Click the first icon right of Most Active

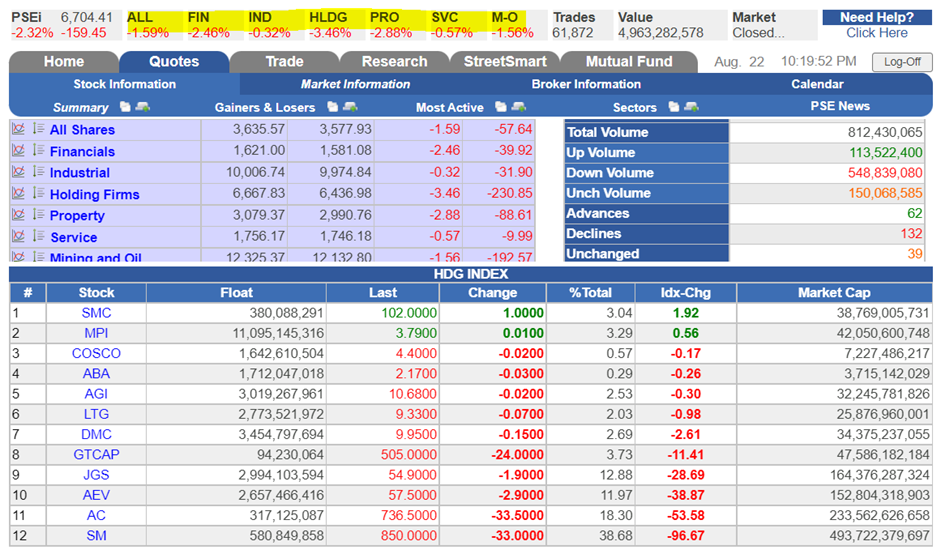pos(501,107)
